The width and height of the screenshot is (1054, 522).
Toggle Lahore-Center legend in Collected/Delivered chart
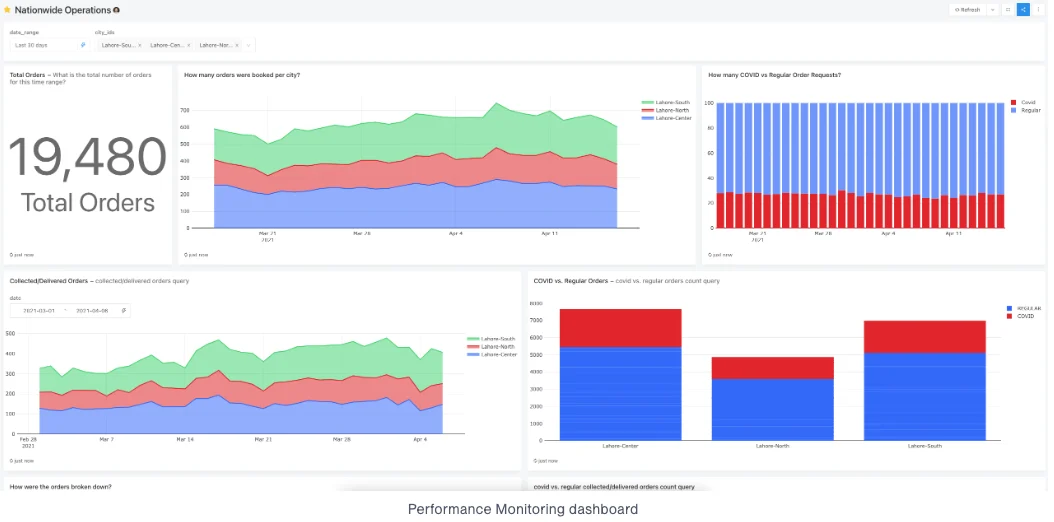coord(491,354)
